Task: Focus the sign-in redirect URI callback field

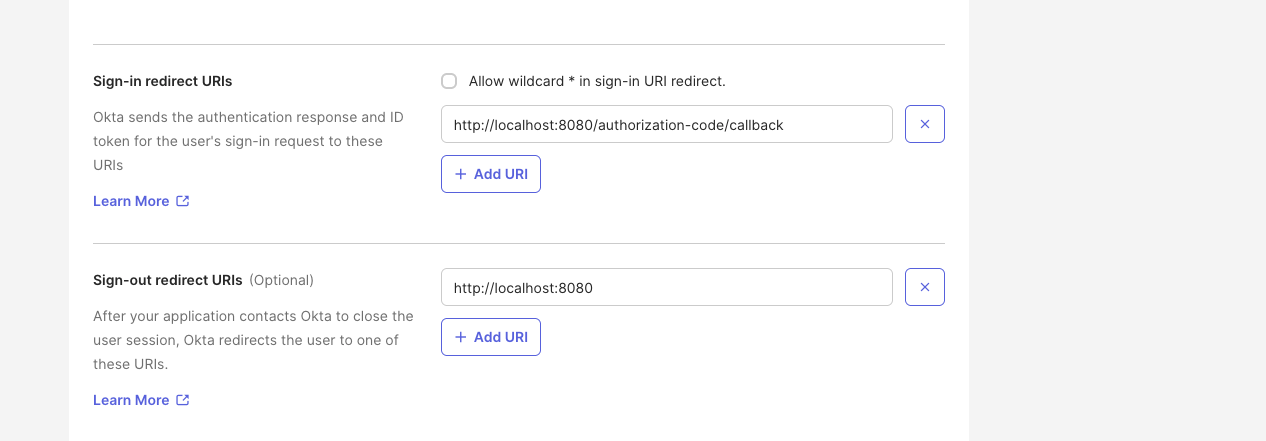Action: coord(666,125)
